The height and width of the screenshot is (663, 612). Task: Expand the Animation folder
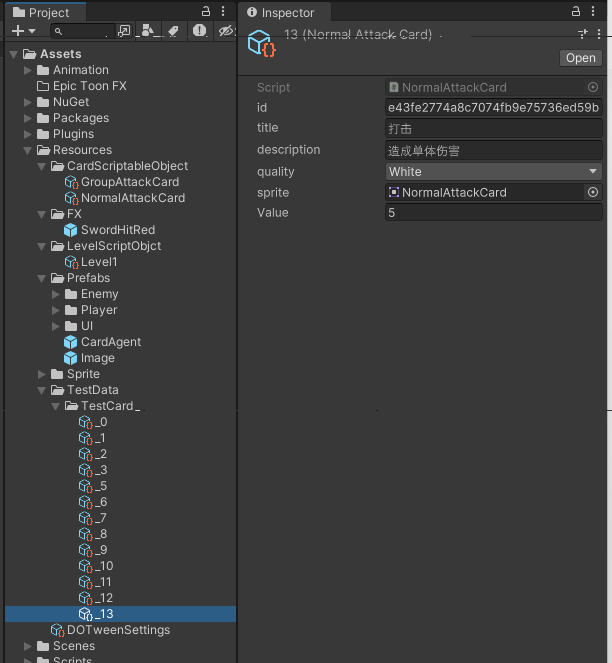tap(29, 70)
